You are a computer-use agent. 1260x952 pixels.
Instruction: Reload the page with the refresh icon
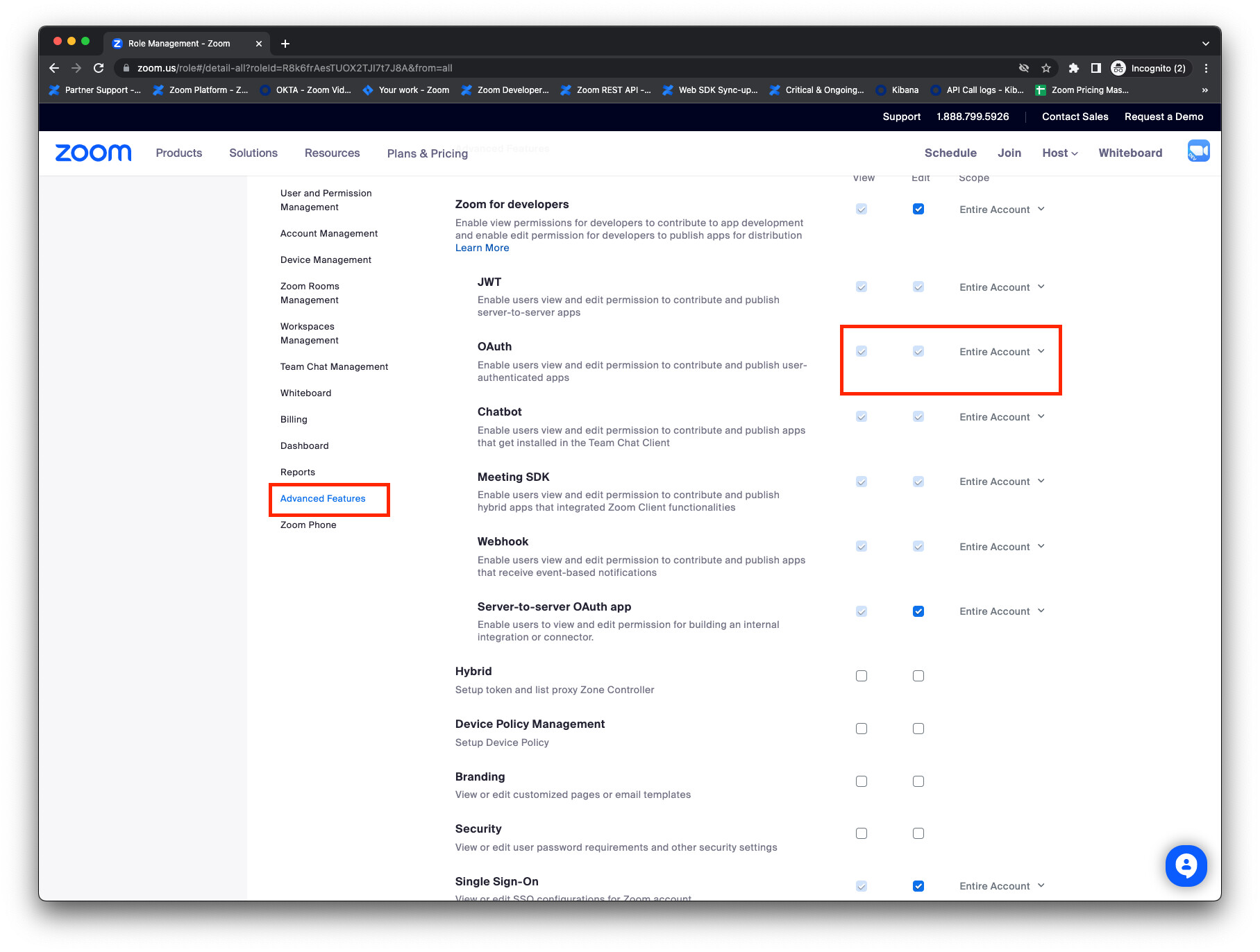pos(99,68)
